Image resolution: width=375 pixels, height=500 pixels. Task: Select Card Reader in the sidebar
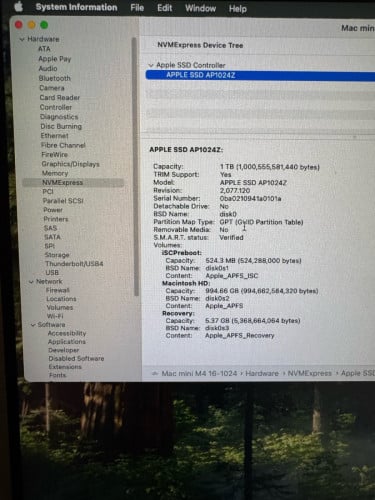pos(60,98)
